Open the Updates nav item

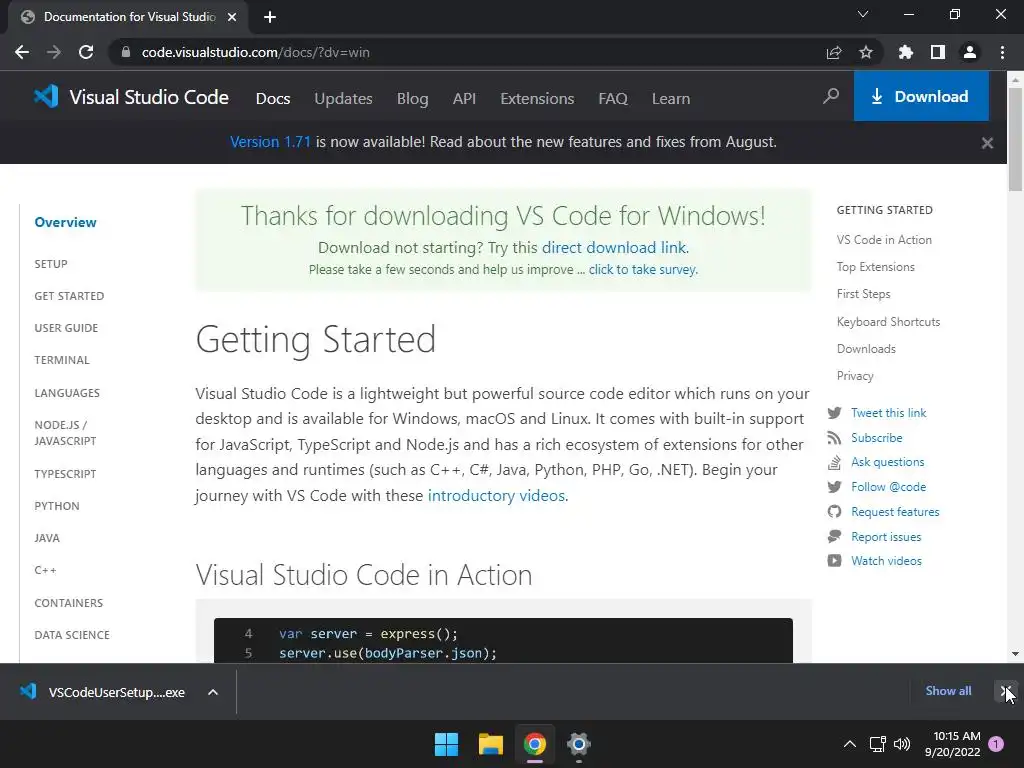344,99
